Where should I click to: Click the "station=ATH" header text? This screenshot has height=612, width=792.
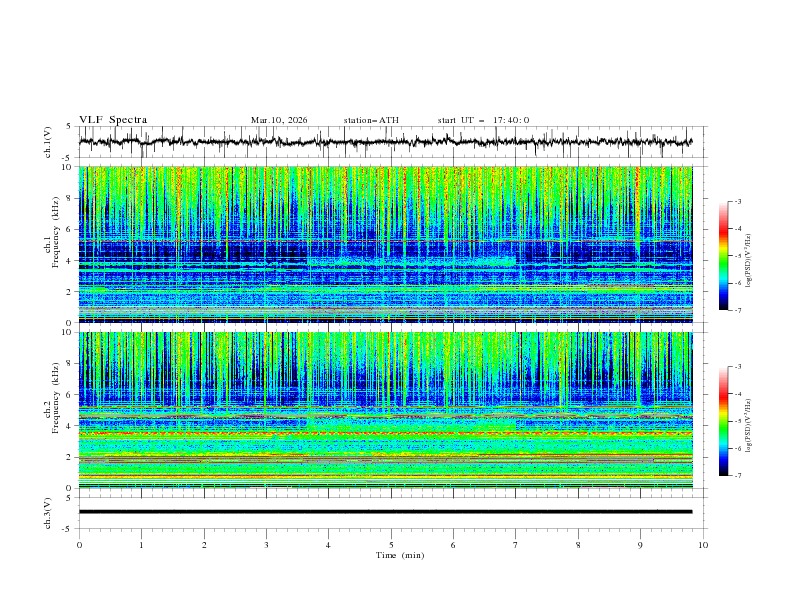click(371, 120)
